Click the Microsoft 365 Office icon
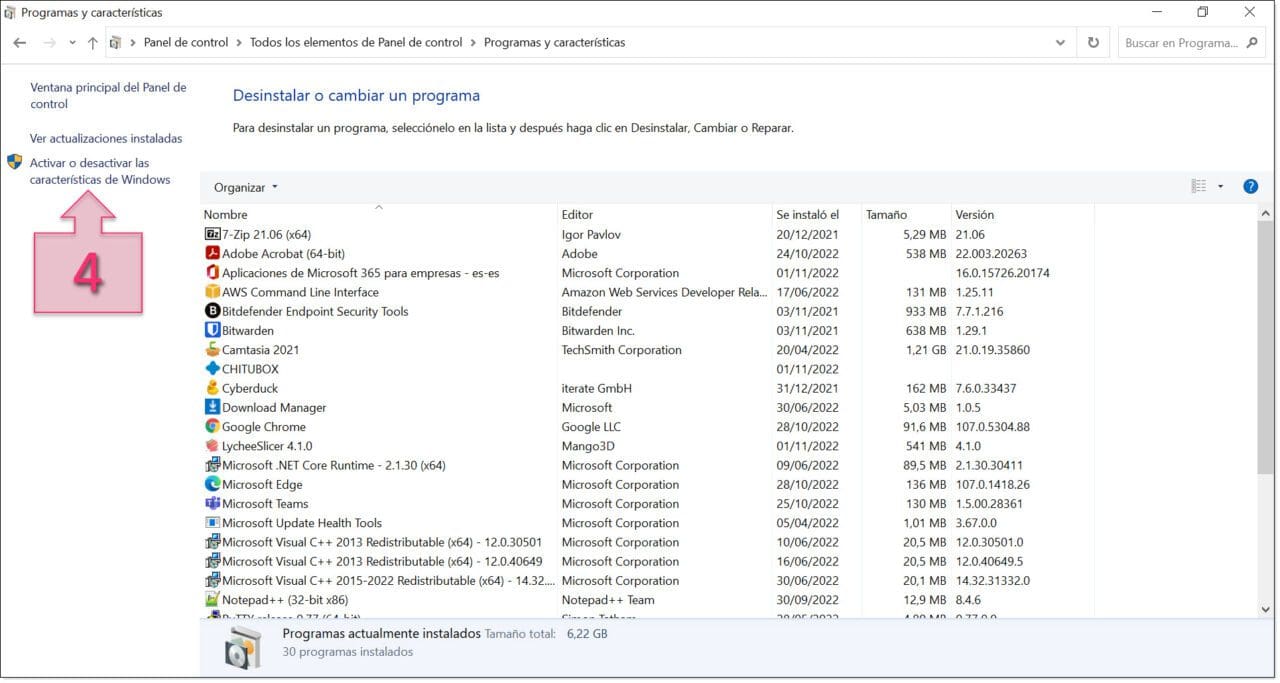 pyautogui.click(x=212, y=273)
